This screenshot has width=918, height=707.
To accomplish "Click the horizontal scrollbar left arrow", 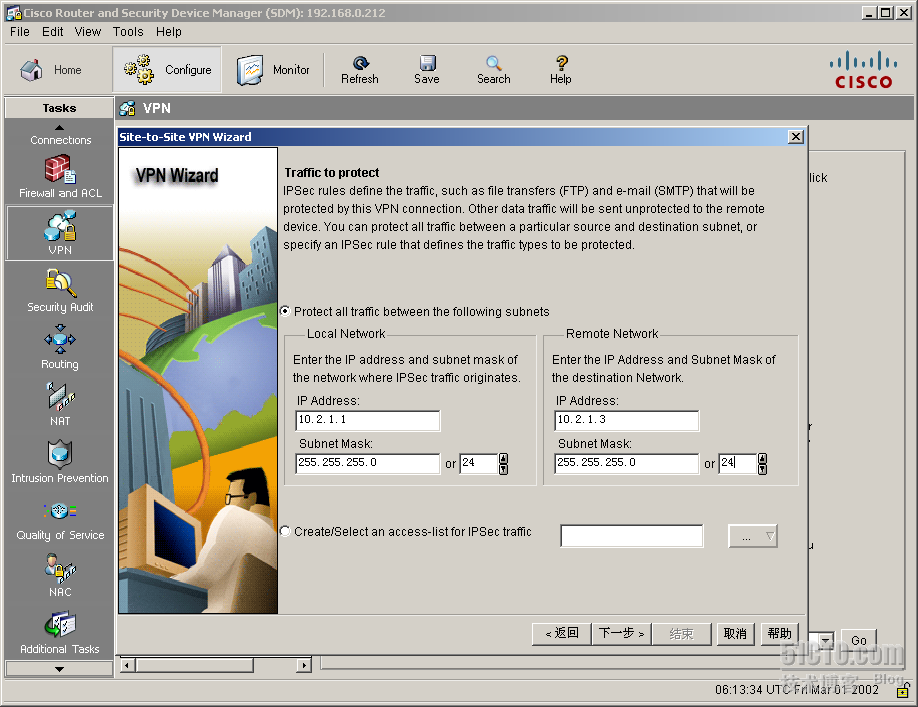I will (128, 665).
